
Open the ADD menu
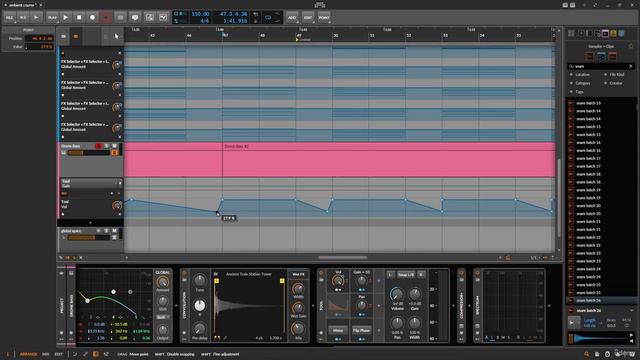(x=292, y=18)
